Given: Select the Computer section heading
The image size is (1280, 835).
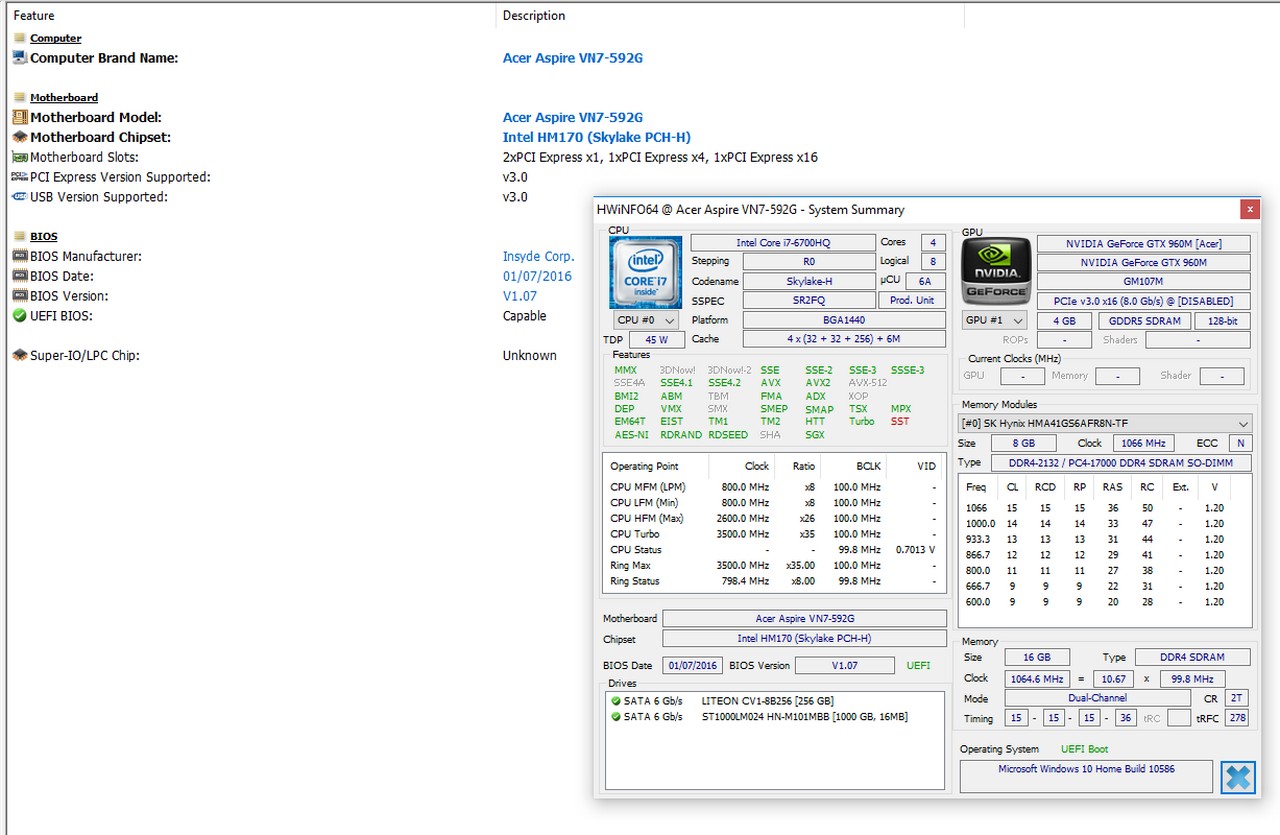Looking at the screenshot, I should 56,38.
